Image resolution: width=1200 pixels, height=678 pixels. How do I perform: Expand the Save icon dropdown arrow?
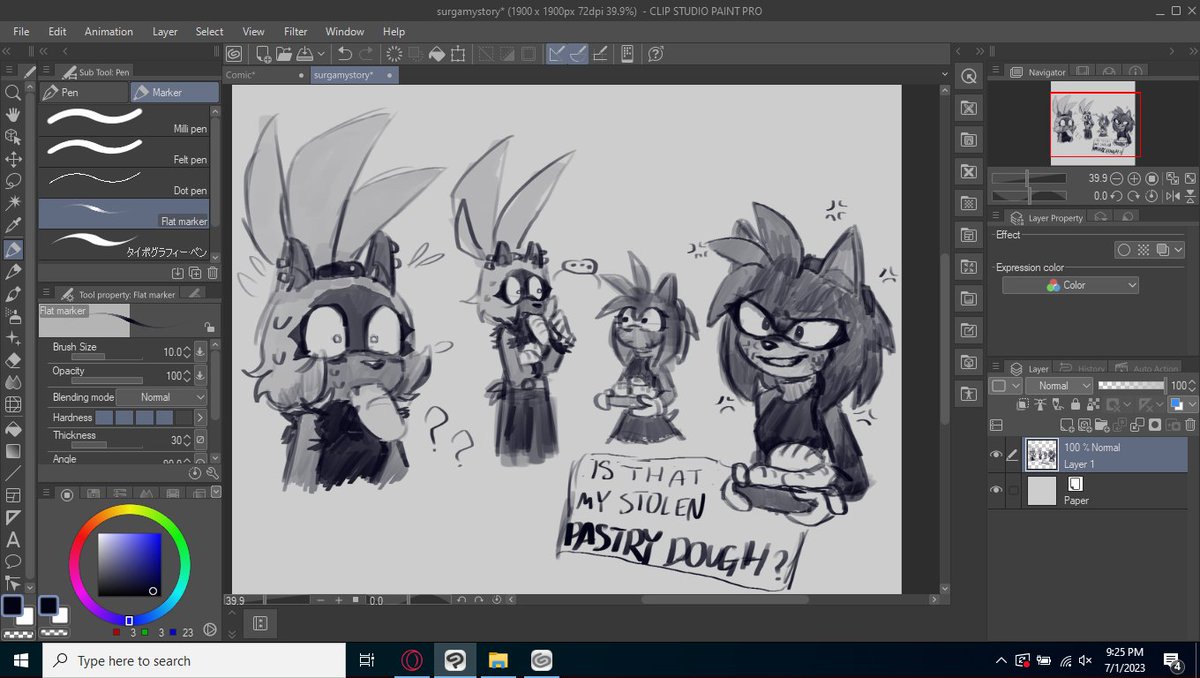pos(321,54)
